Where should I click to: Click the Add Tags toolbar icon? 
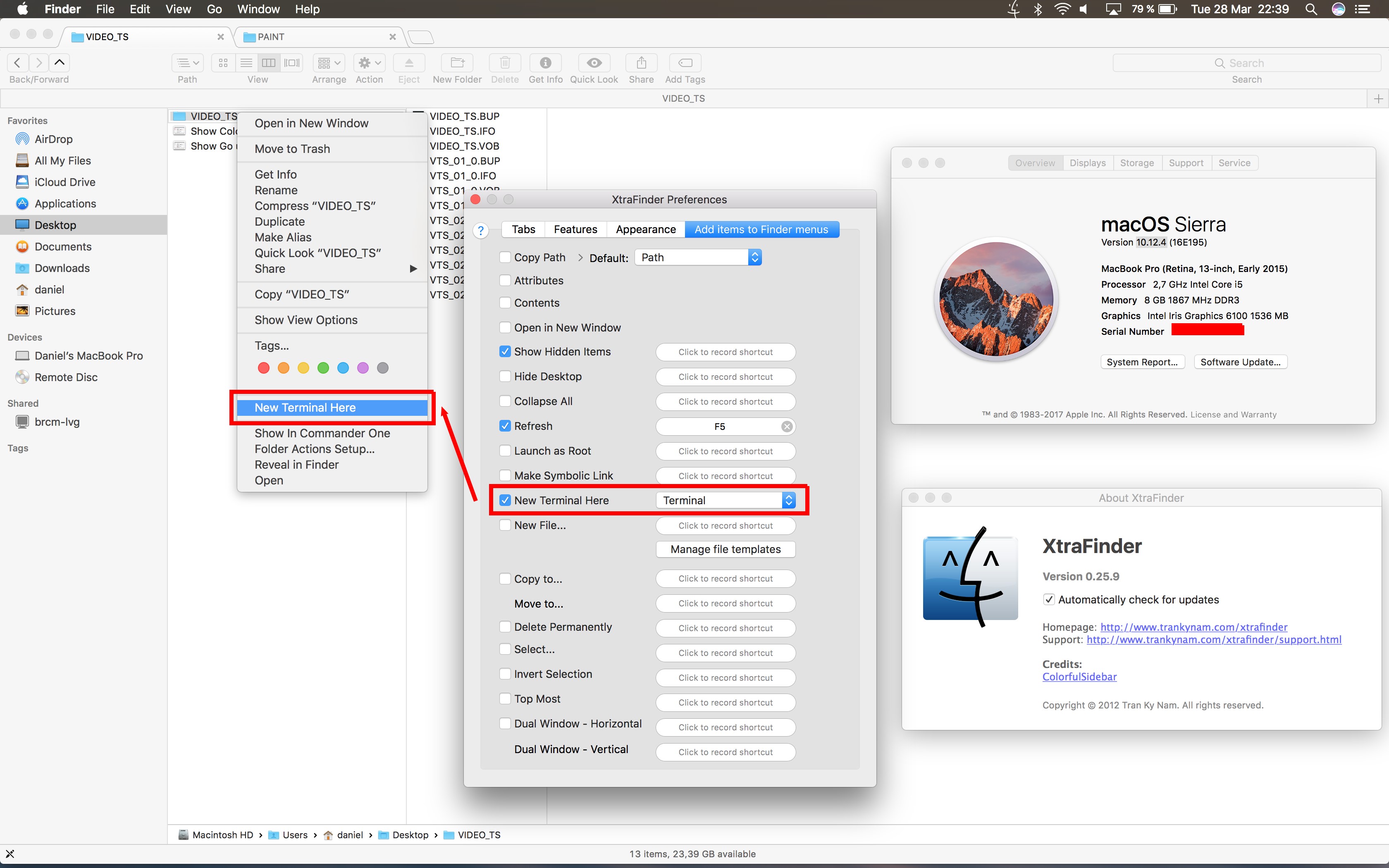pyautogui.click(x=685, y=62)
